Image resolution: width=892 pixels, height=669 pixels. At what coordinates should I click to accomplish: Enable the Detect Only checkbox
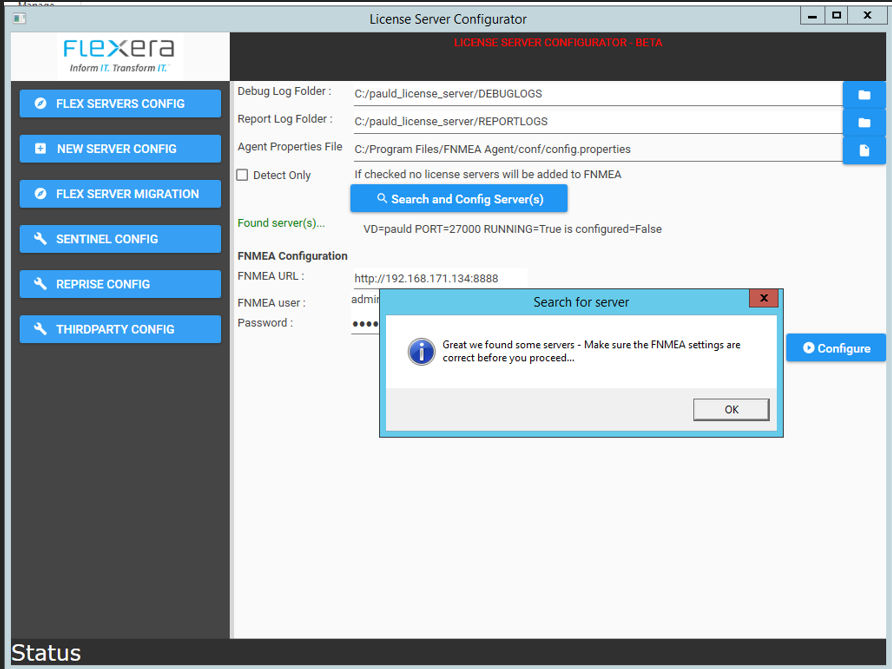pyautogui.click(x=242, y=175)
